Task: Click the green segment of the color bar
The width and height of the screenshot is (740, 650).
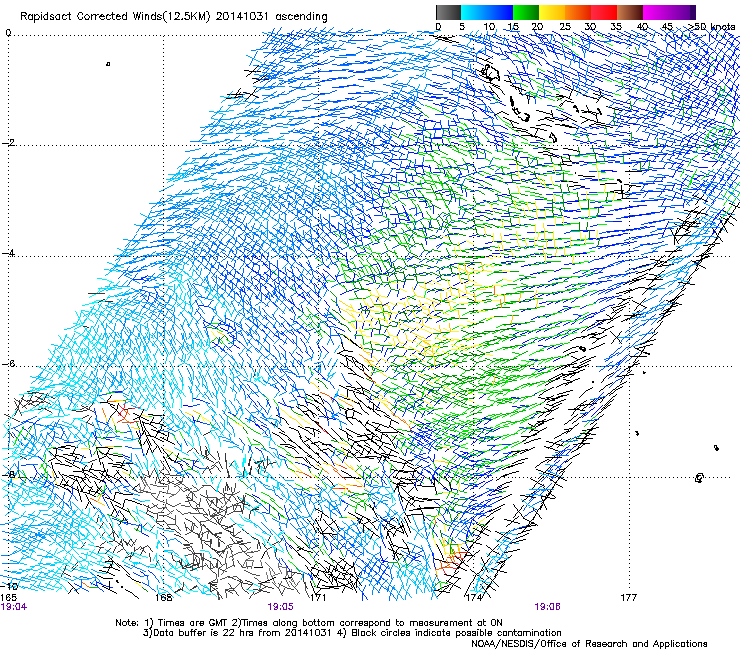Action: pyautogui.click(x=526, y=12)
